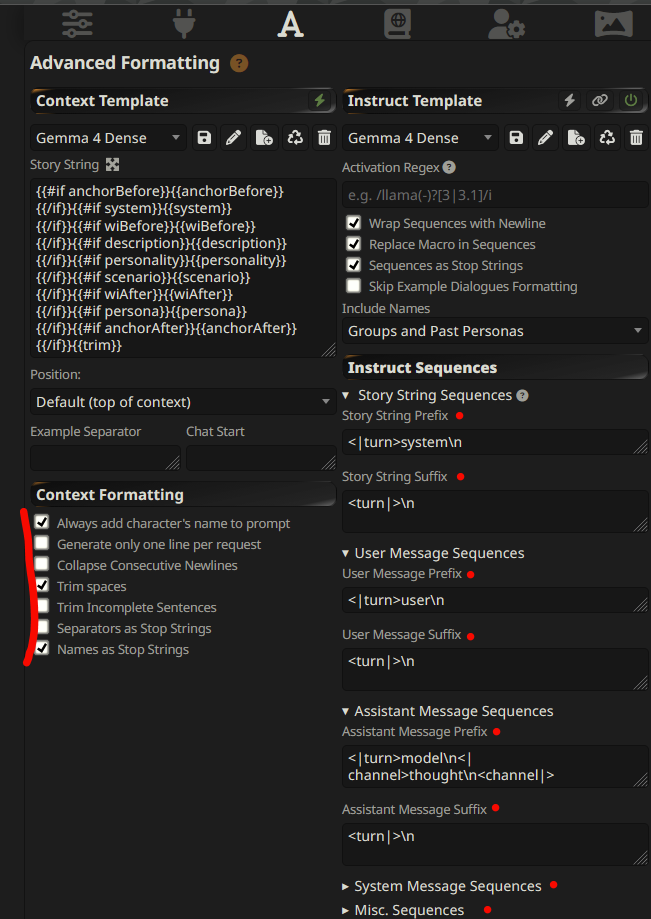Save Instruct Template as new file
This screenshot has height=919, width=651.
point(576,138)
